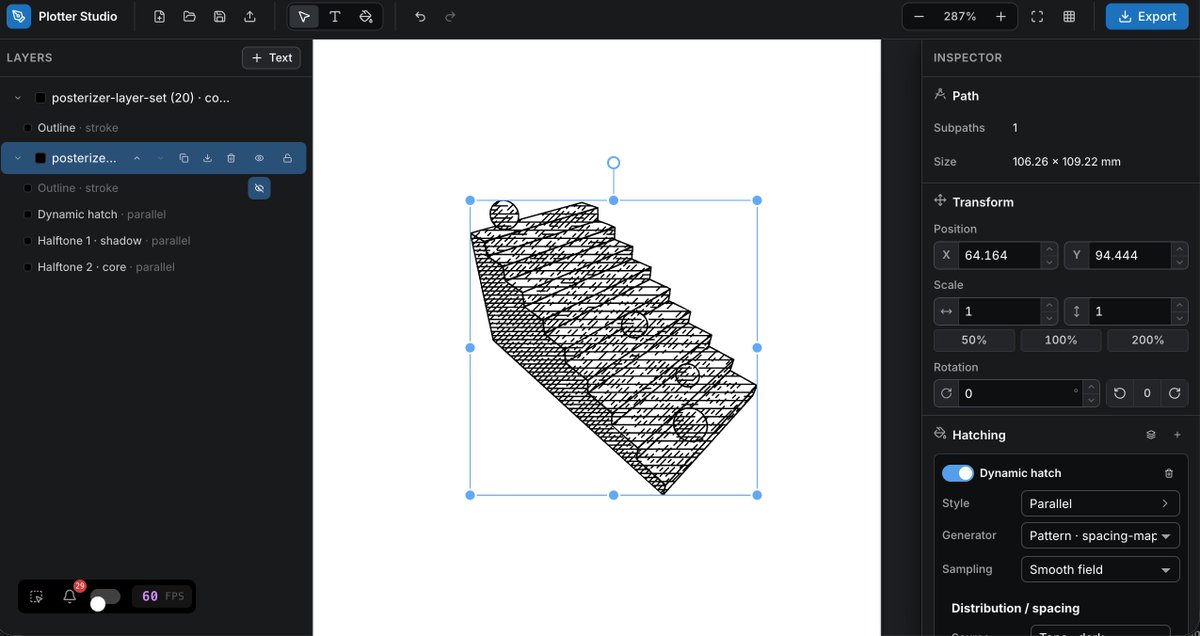Redo the last undone action
Viewport: 1200px width, 636px height.
point(450,16)
